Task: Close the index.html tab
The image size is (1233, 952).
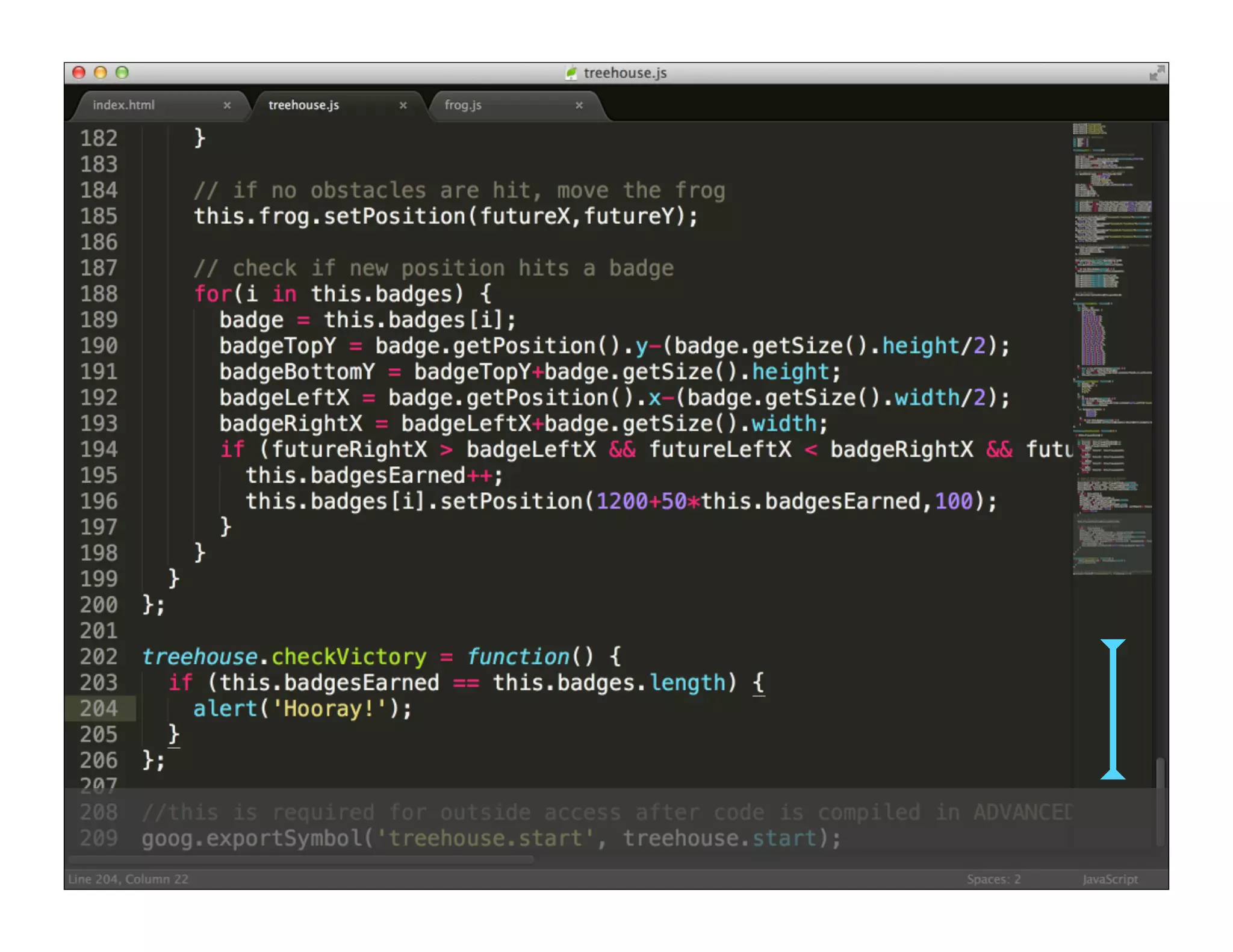Action: click(227, 105)
